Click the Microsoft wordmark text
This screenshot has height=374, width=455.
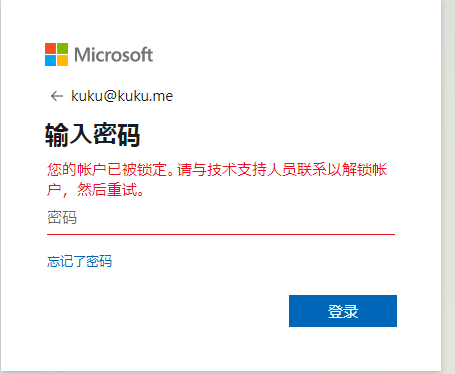[114, 55]
